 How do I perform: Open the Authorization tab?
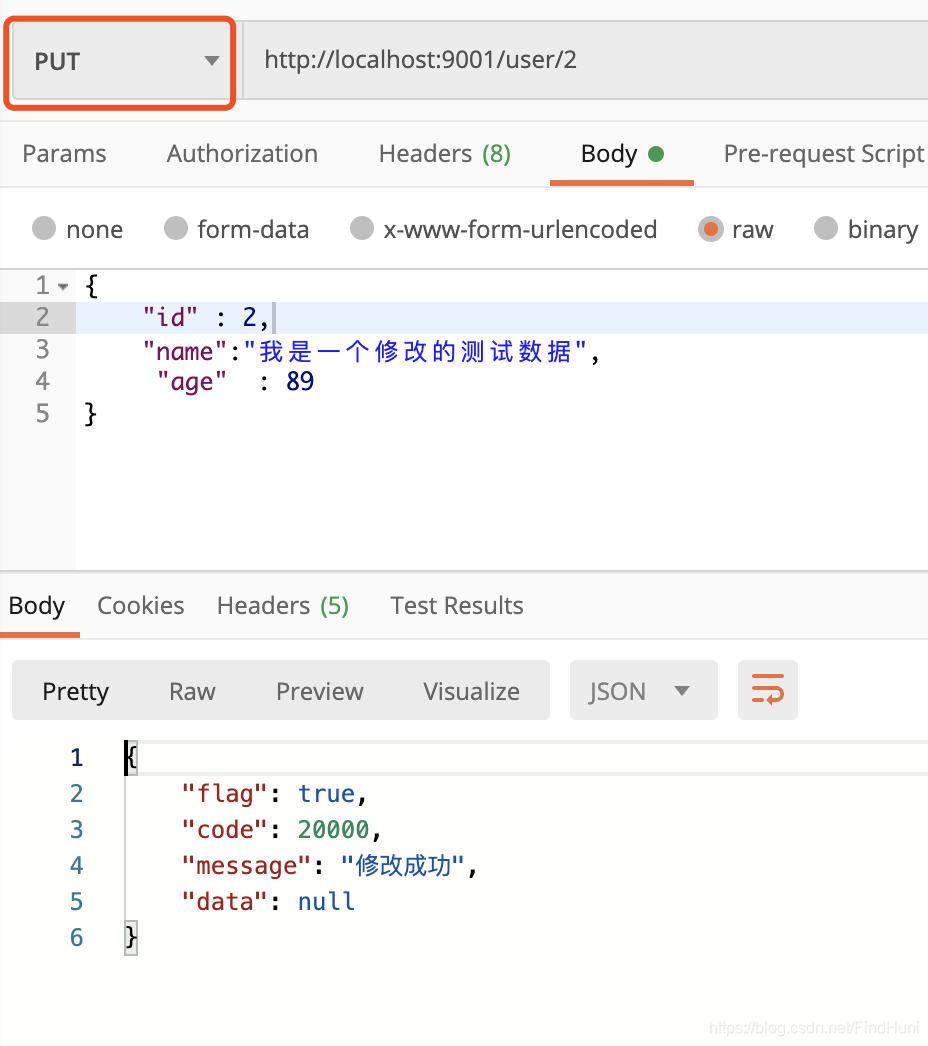pyautogui.click(x=242, y=154)
